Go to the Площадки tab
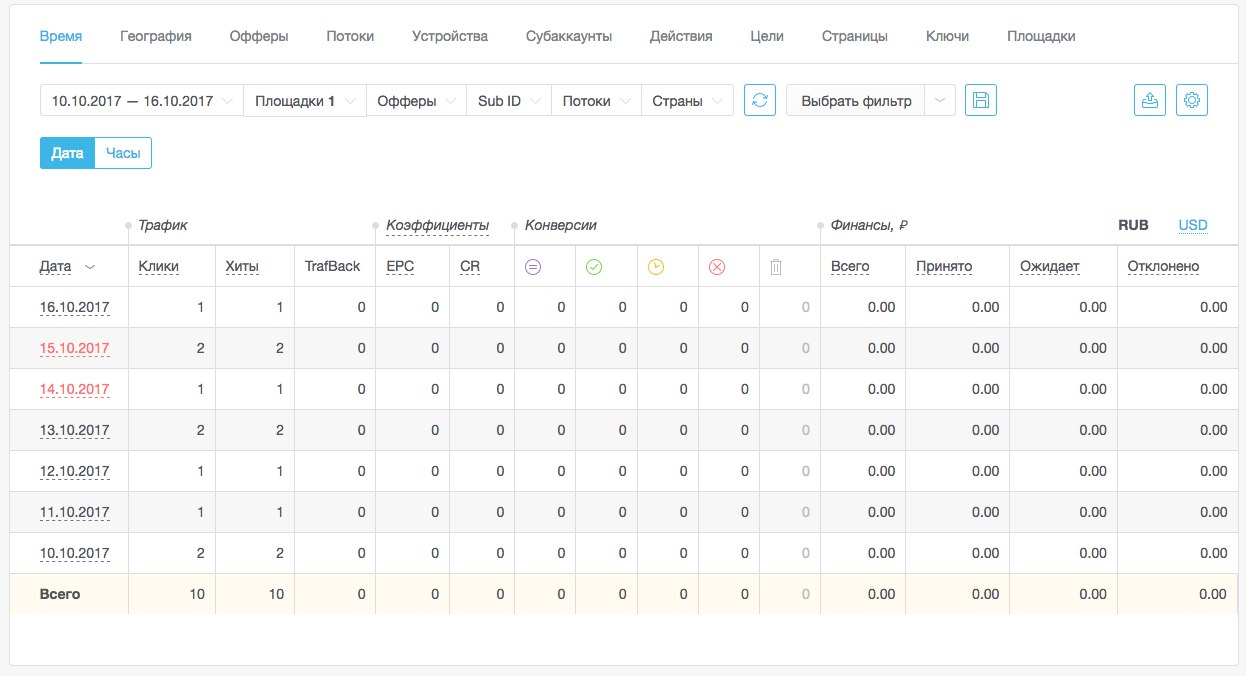 point(1041,36)
